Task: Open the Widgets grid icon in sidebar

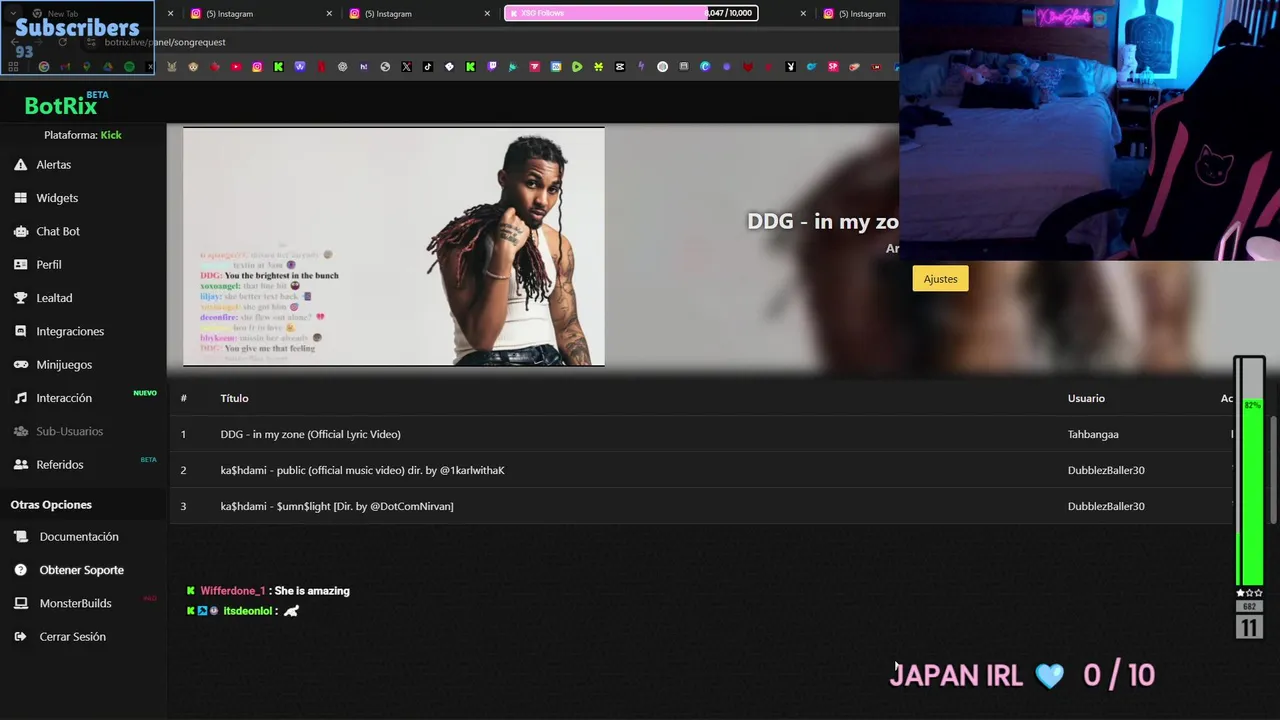Action: [20, 198]
